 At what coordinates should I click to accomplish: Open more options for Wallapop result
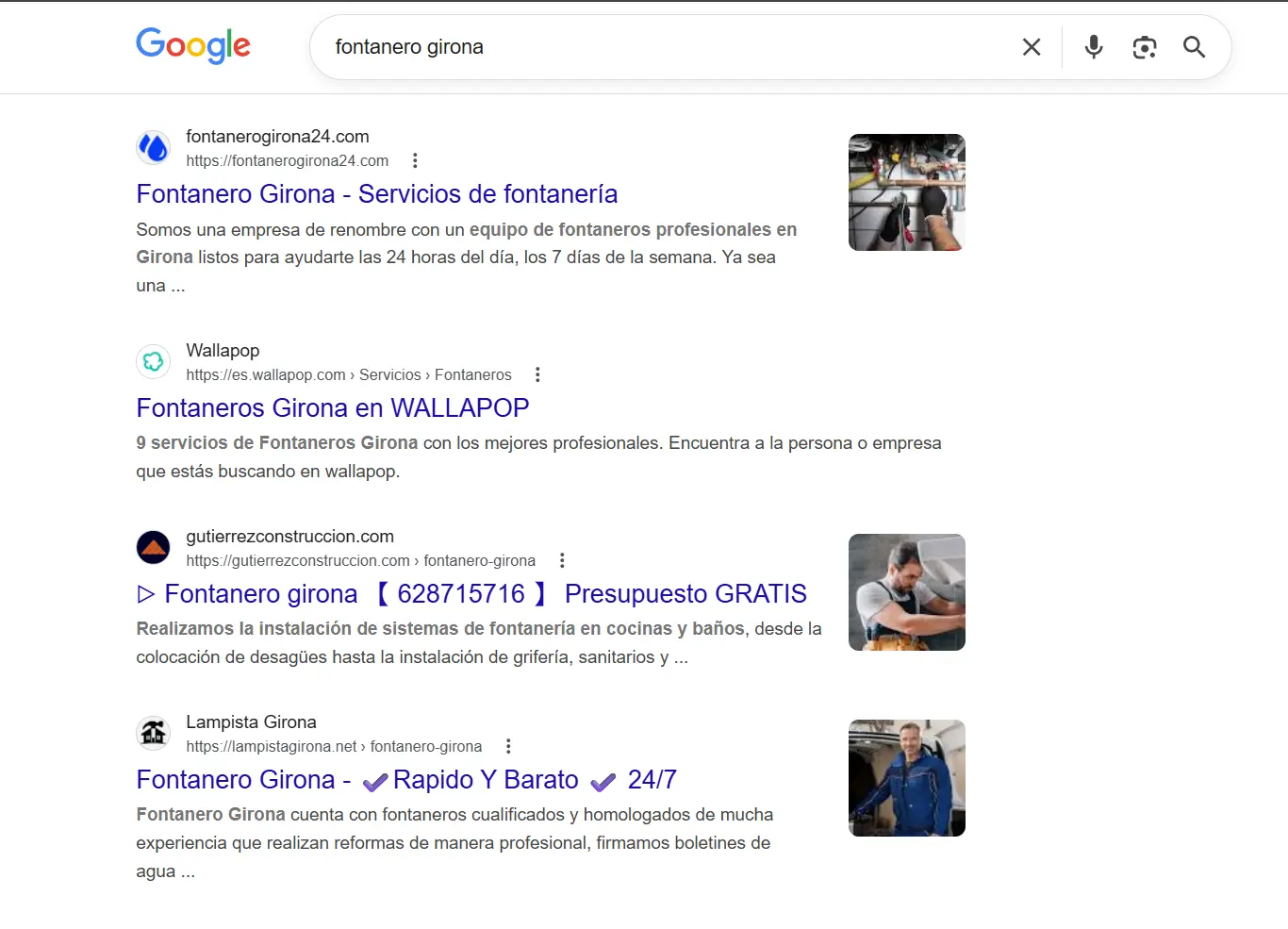point(537,375)
